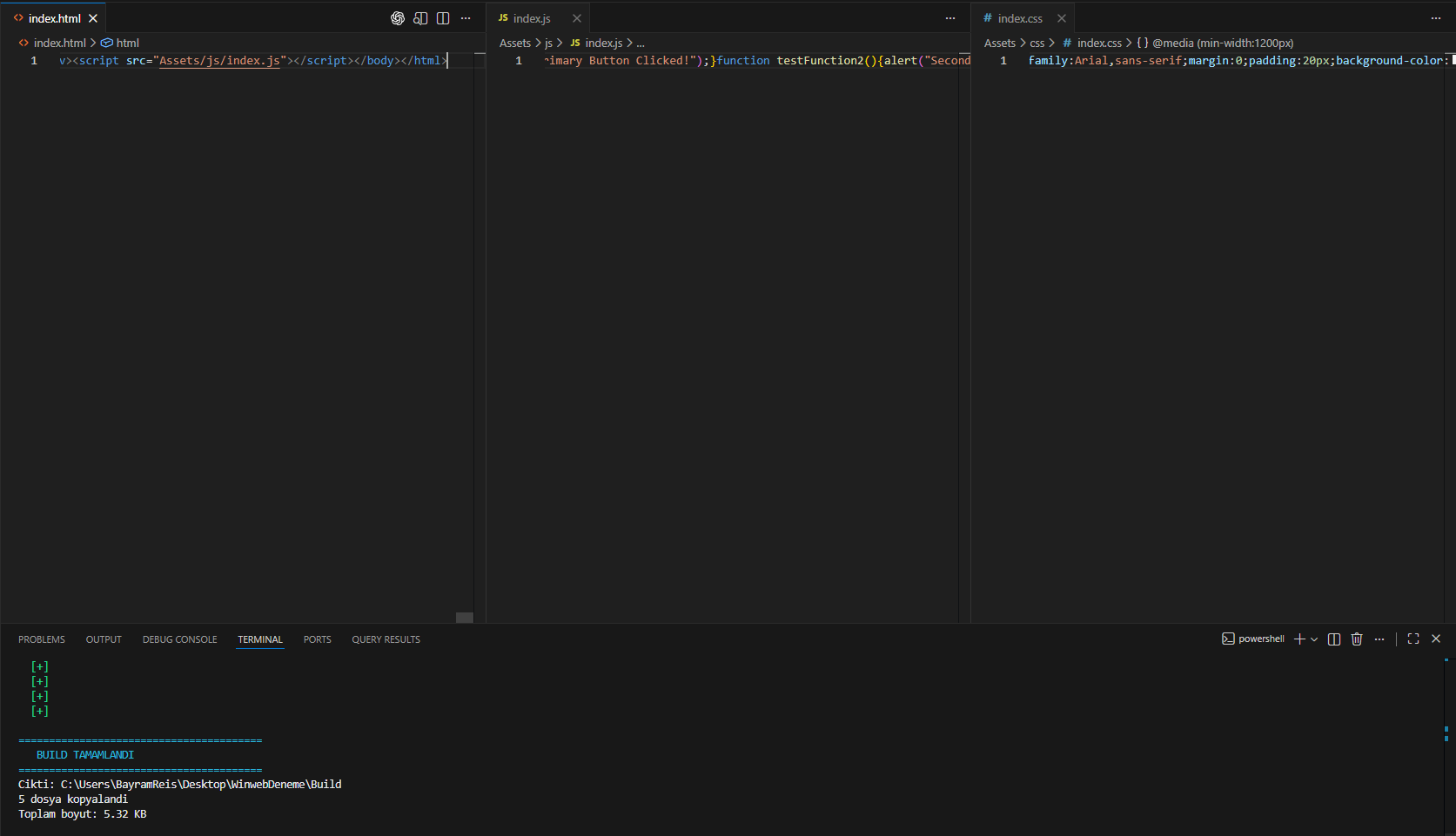Image resolution: width=1456 pixels, height=836 pixels.
Task: Click the "Toplam boyut: 5.32 KB" terminal line
Action: point(83,814)
